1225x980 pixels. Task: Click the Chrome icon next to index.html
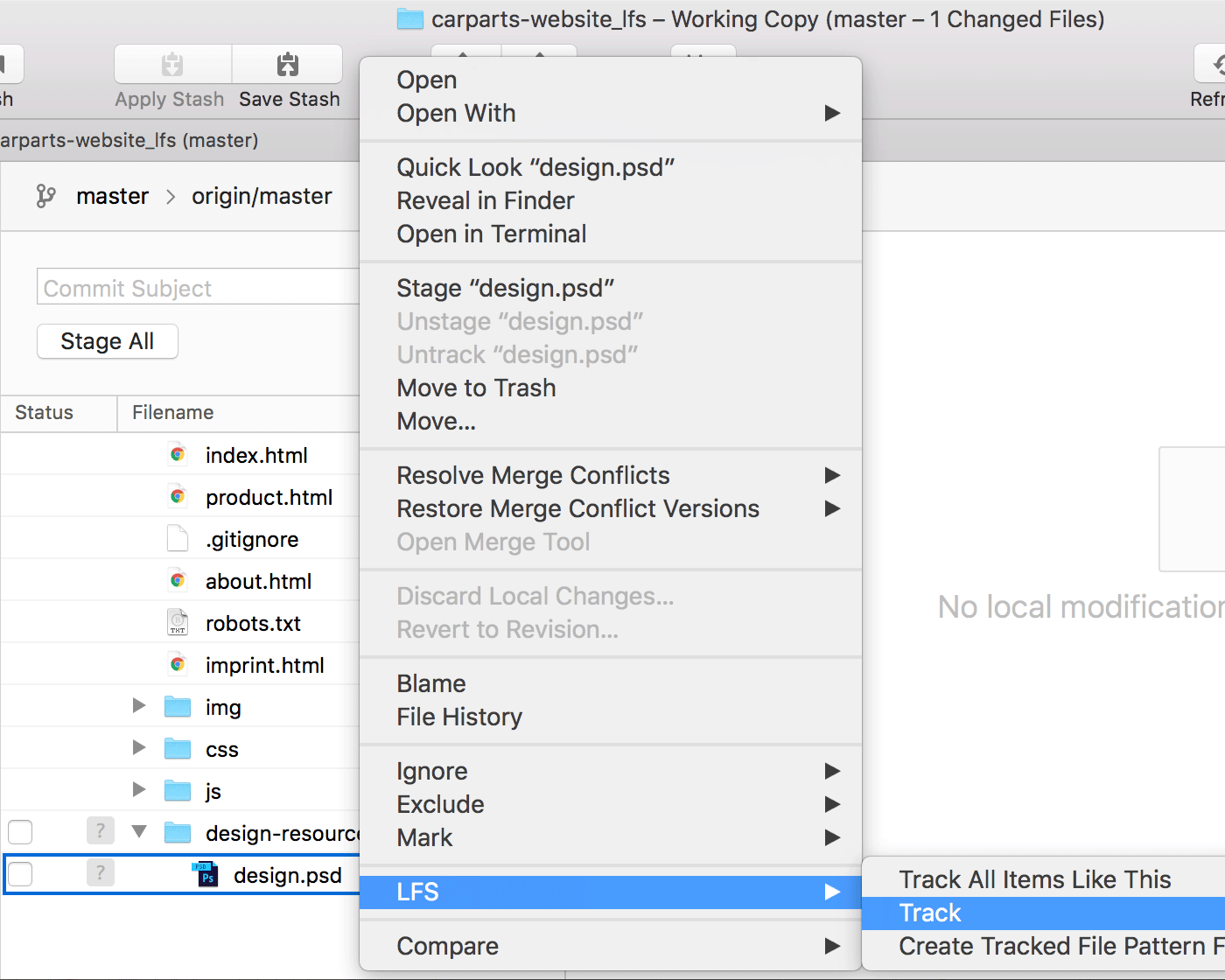tap(178, 454)
